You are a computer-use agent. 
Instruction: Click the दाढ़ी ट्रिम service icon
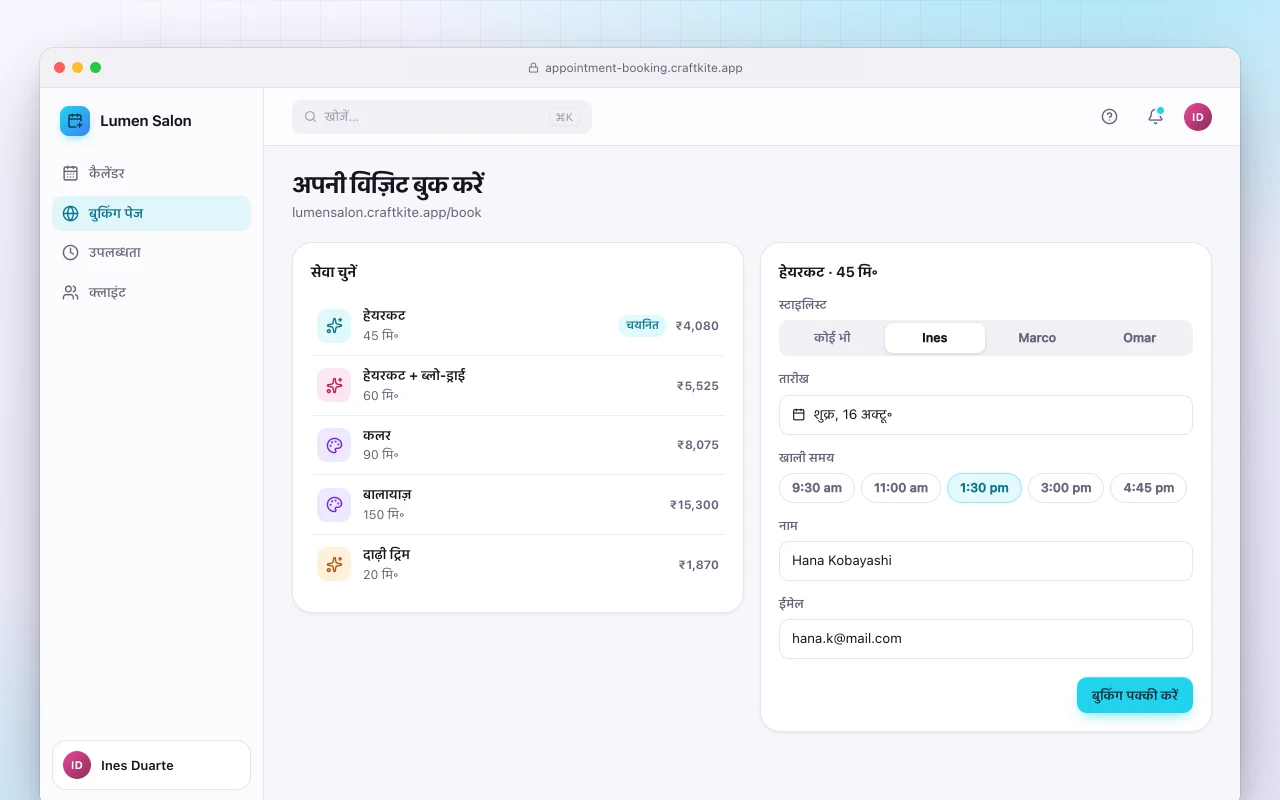tap(334, 564)
